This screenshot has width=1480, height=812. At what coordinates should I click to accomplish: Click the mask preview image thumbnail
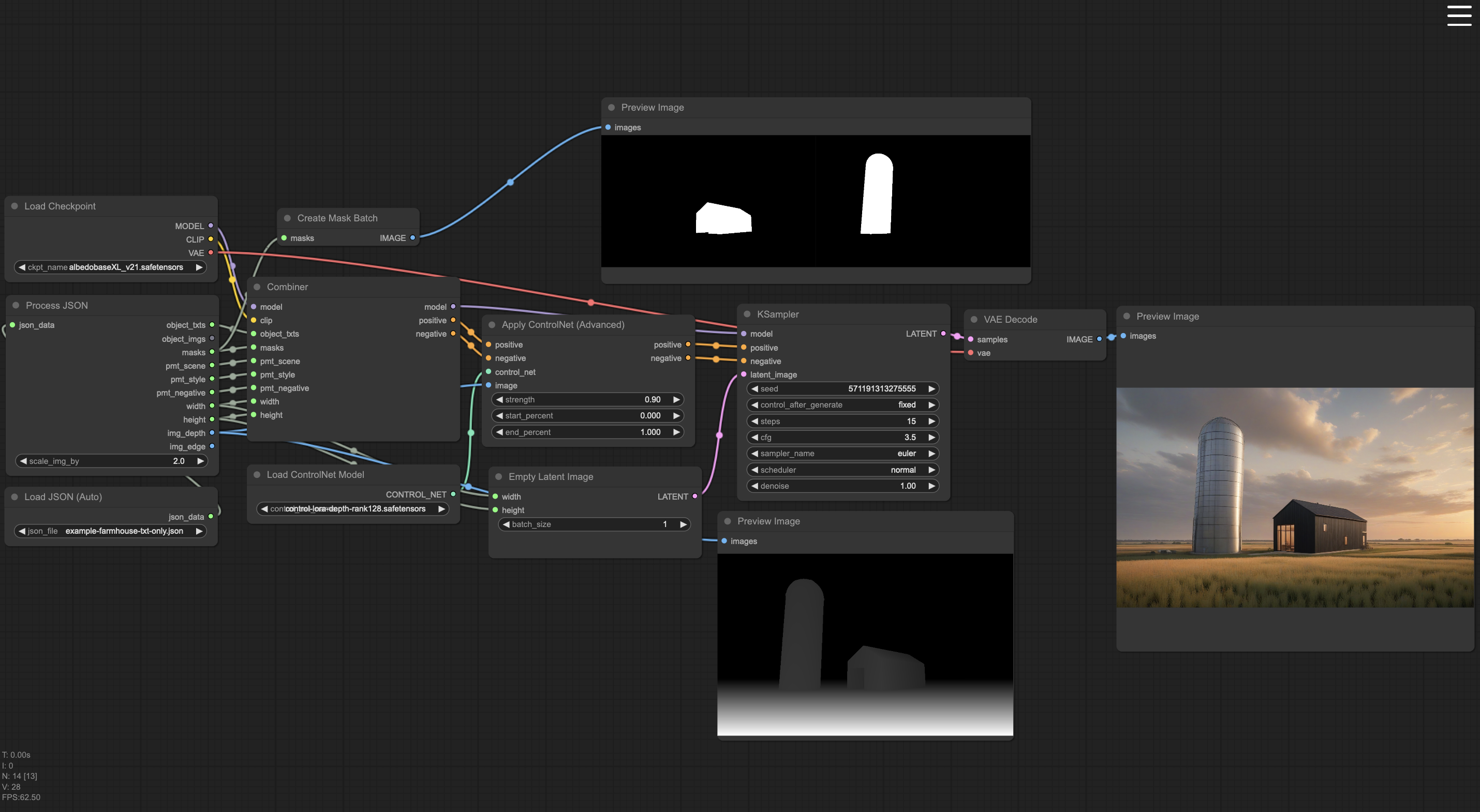pos(816,201)
